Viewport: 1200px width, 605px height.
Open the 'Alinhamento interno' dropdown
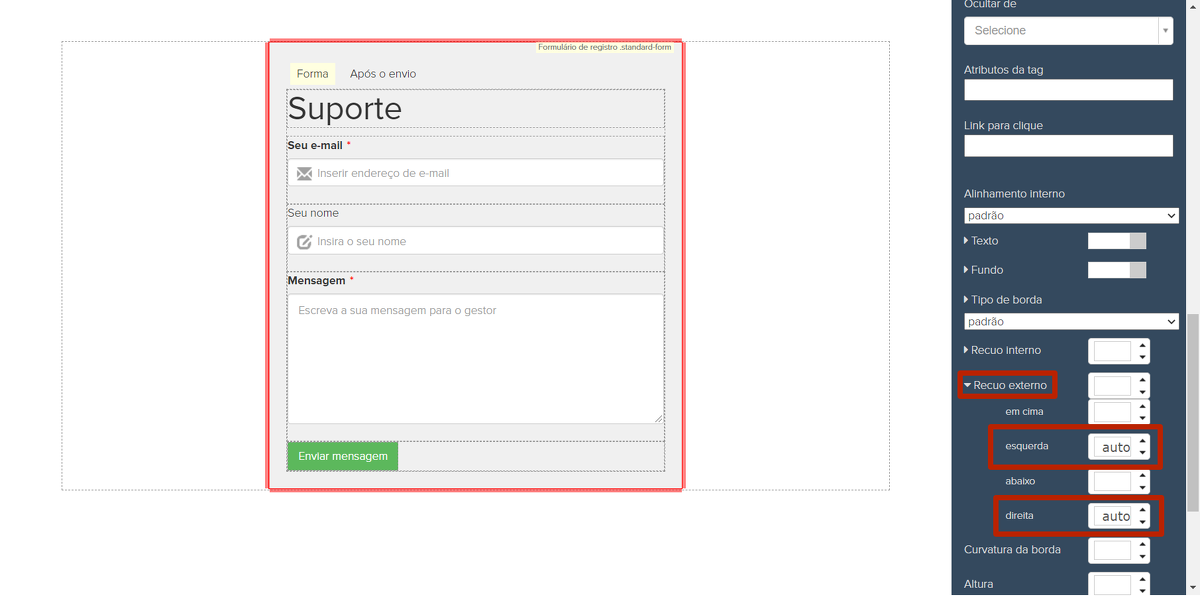1071,216
